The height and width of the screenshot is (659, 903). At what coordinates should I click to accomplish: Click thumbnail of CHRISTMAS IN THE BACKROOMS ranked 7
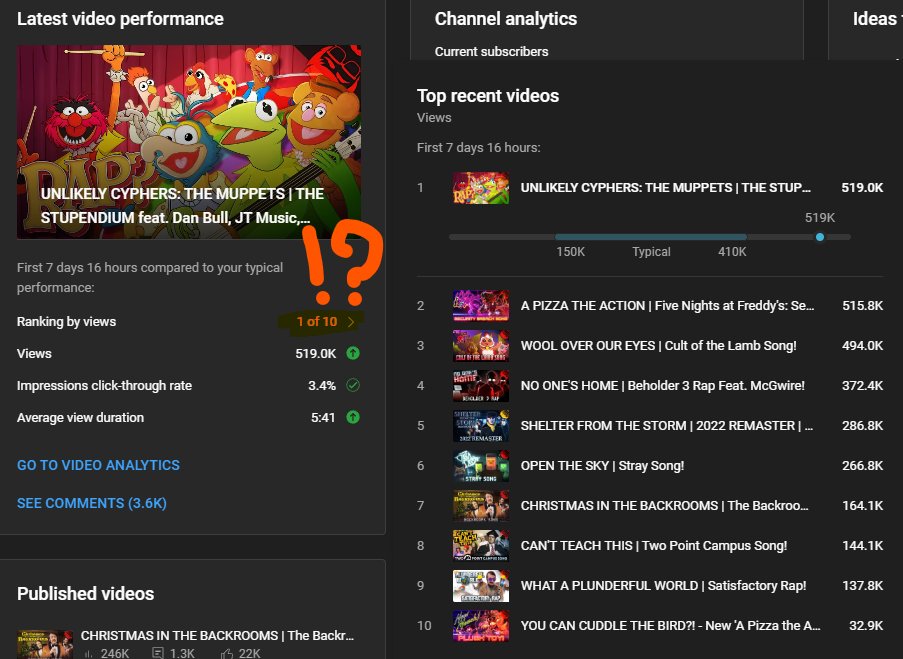coord(481,506)
